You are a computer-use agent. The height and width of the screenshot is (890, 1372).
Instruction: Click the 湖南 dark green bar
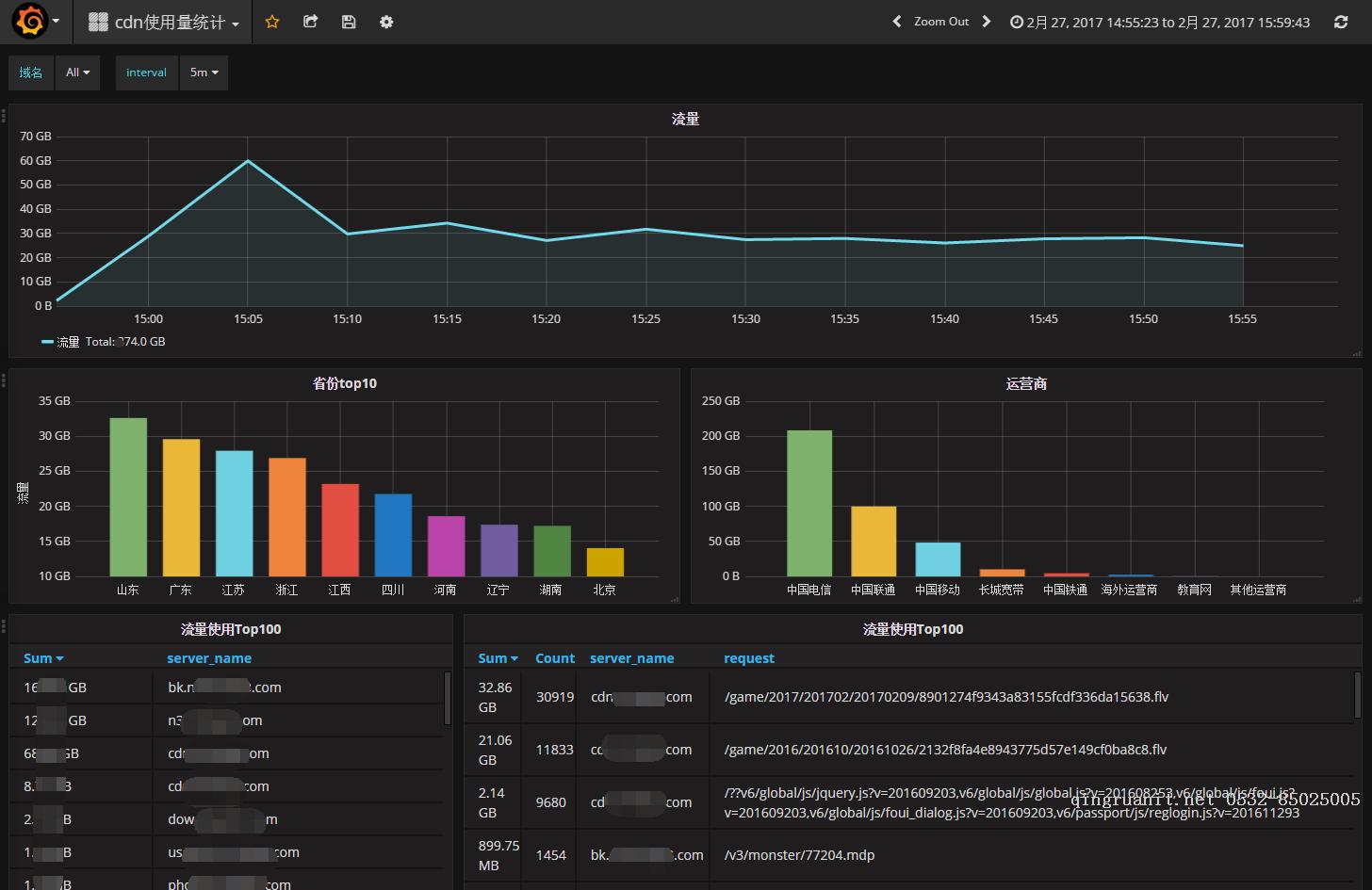552,551
